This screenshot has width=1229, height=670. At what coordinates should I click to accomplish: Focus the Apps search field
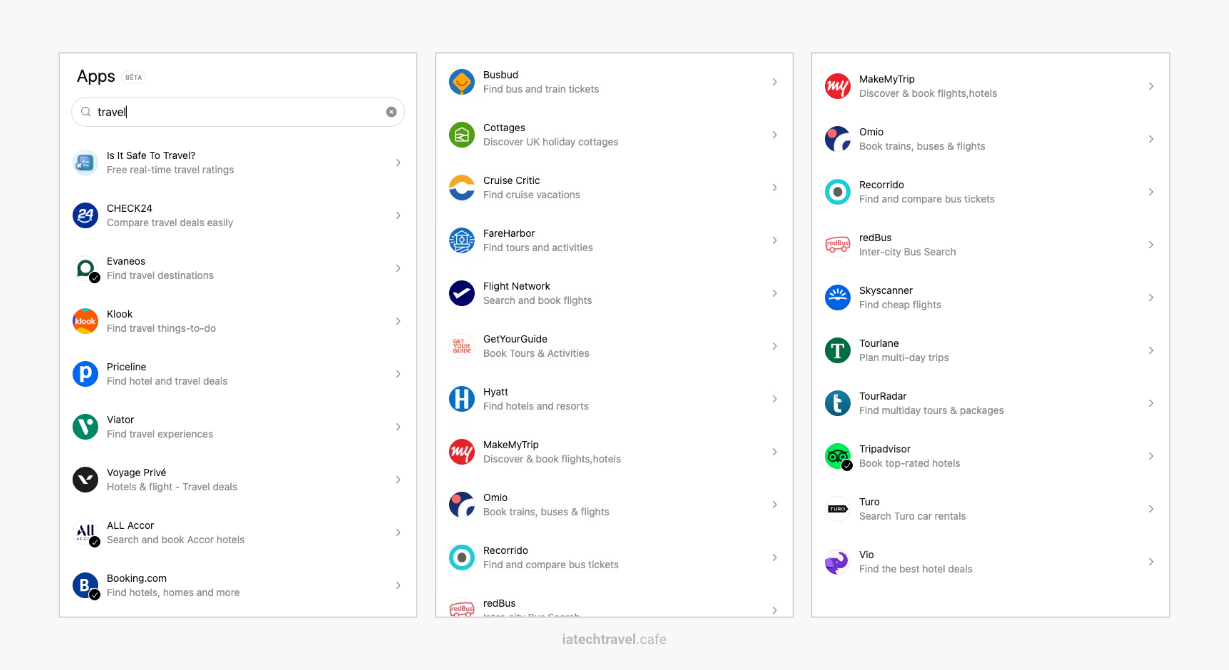point(238,112)
